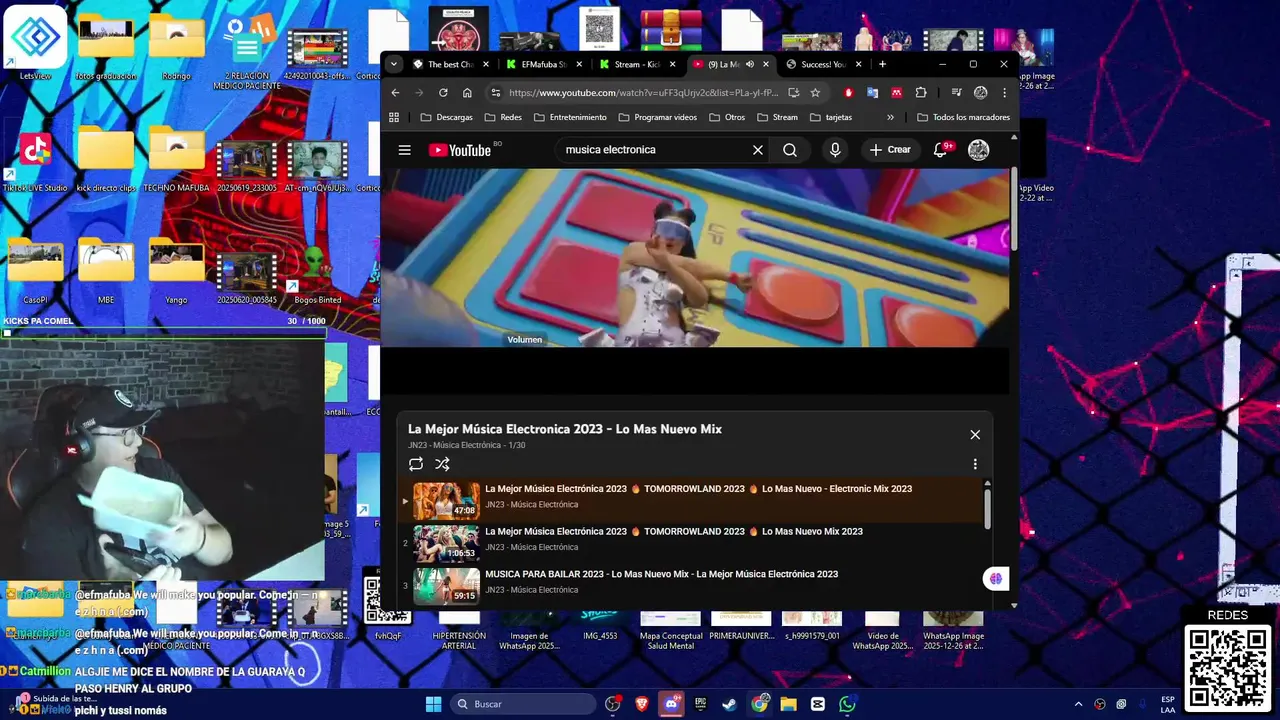The width and height of the screenshot is (1280, 720).
Task: Open the browser three-dot menu
Action: tap(1004, 92)
